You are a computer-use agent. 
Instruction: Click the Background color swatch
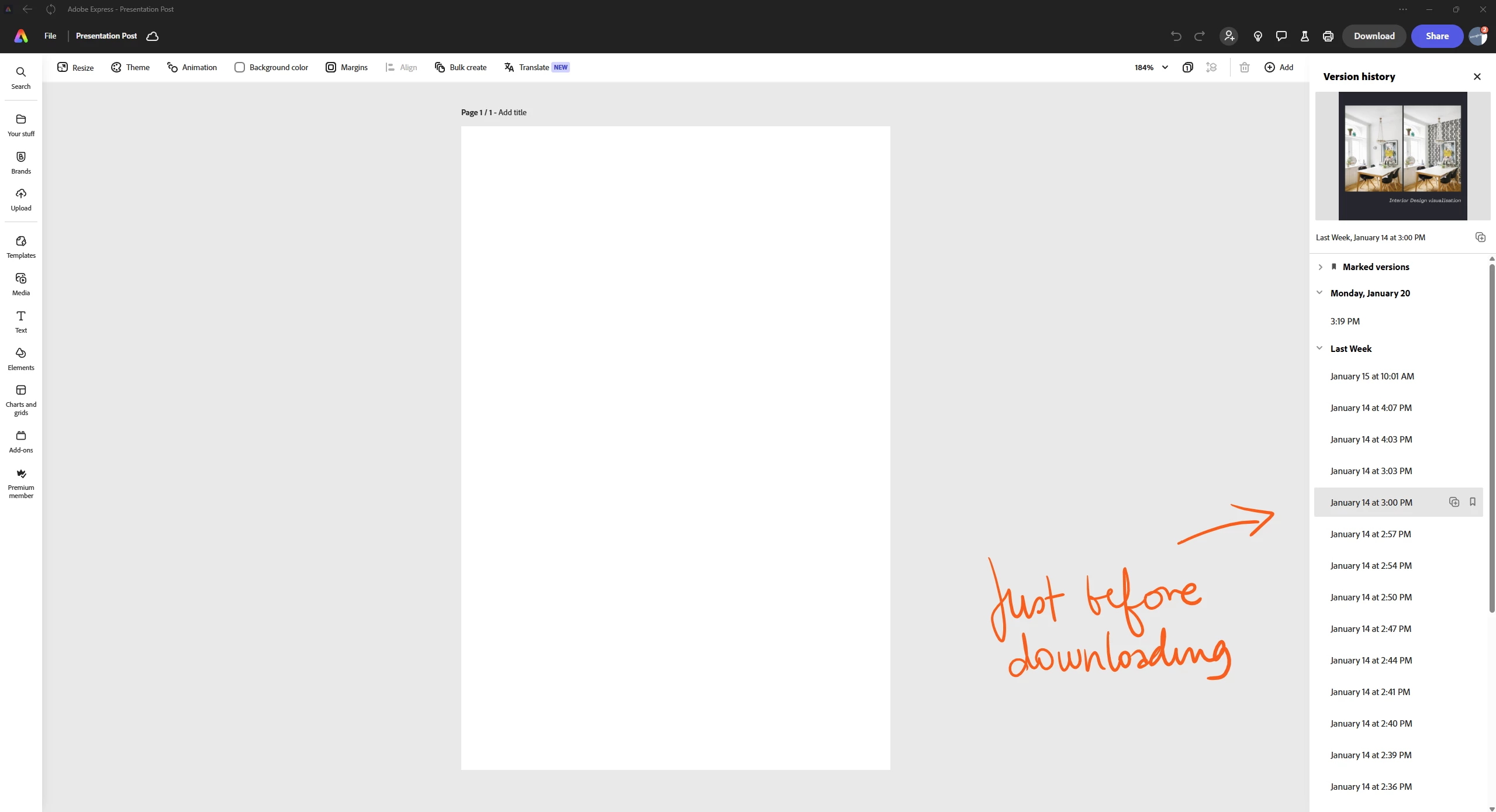(x=240, y=67)
